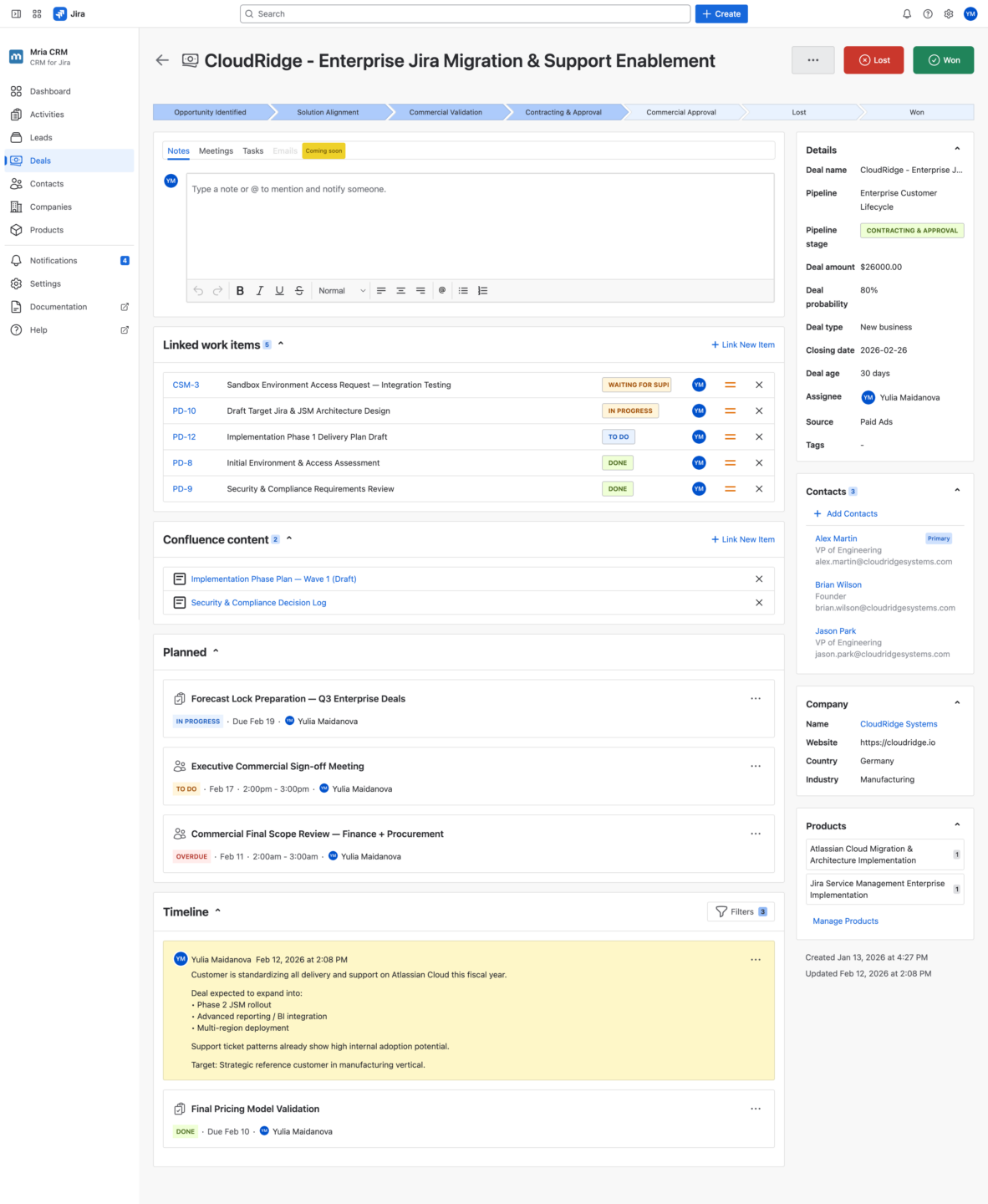This screenshot has width=988, height=1204.
Task: Open the more menu for Forecast Lock Preparation task
Action: tap(756, 698)
